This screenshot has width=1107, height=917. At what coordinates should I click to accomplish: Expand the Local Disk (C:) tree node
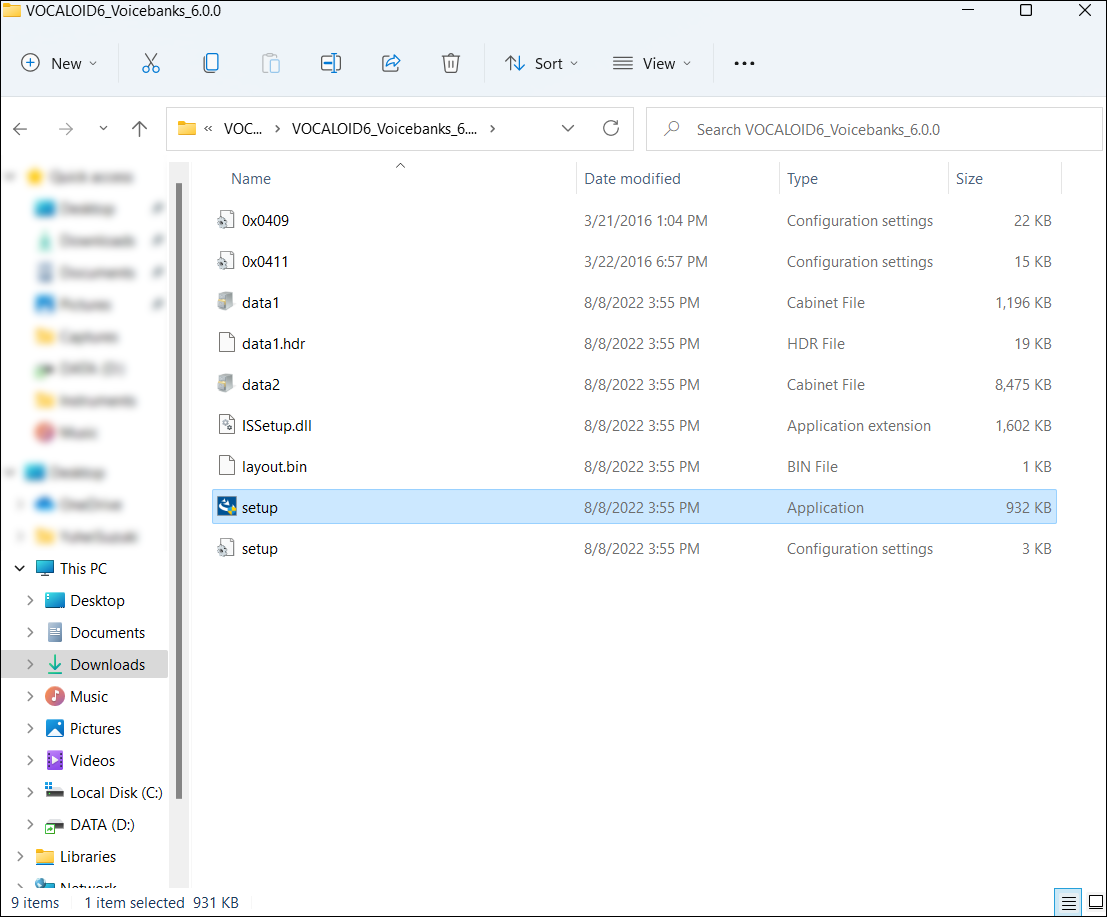(x=30, y=792)
